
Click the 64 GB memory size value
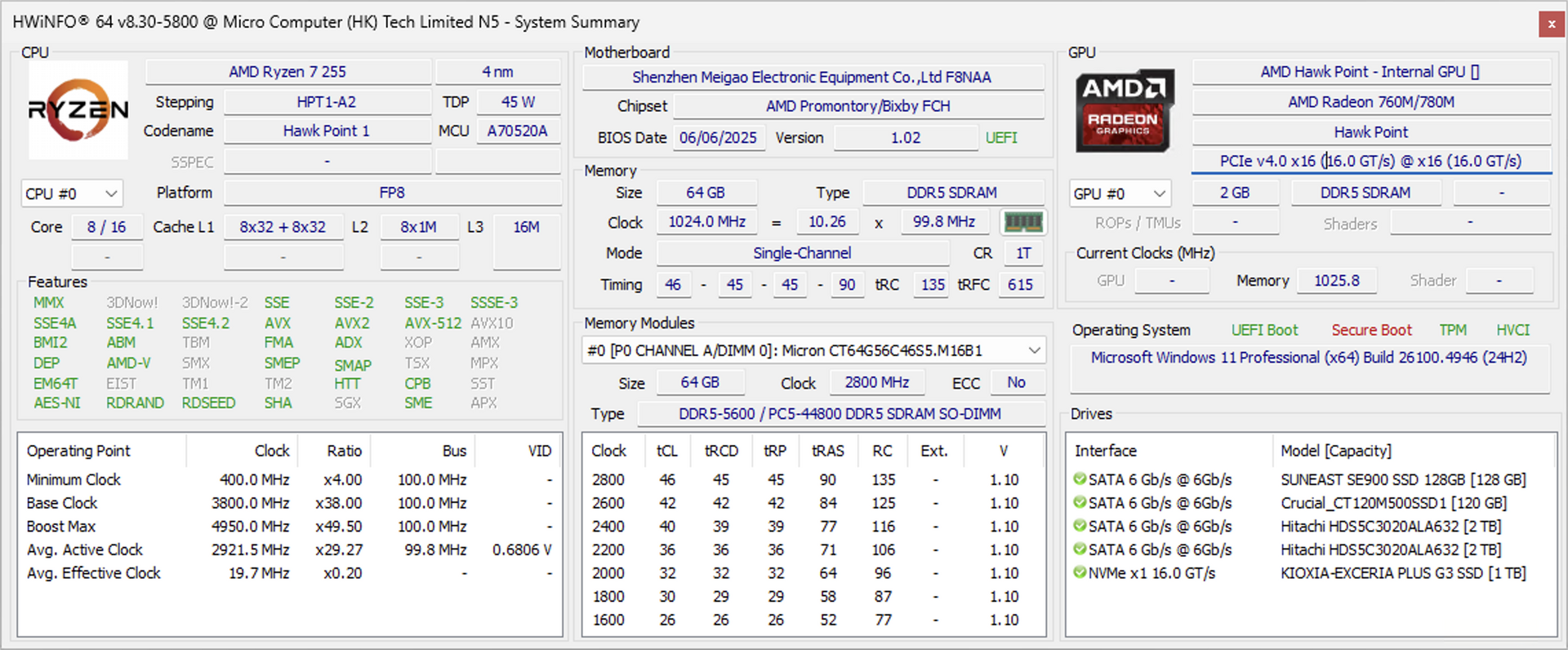[706, 193]
